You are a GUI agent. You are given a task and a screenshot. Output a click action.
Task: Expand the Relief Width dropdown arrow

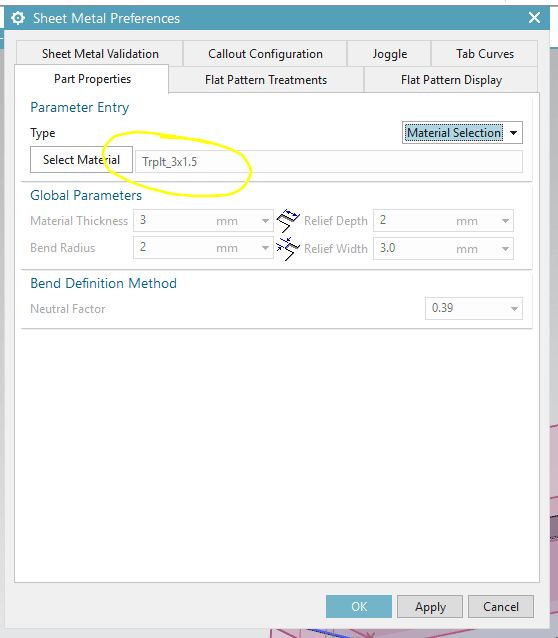coord(505,249)
